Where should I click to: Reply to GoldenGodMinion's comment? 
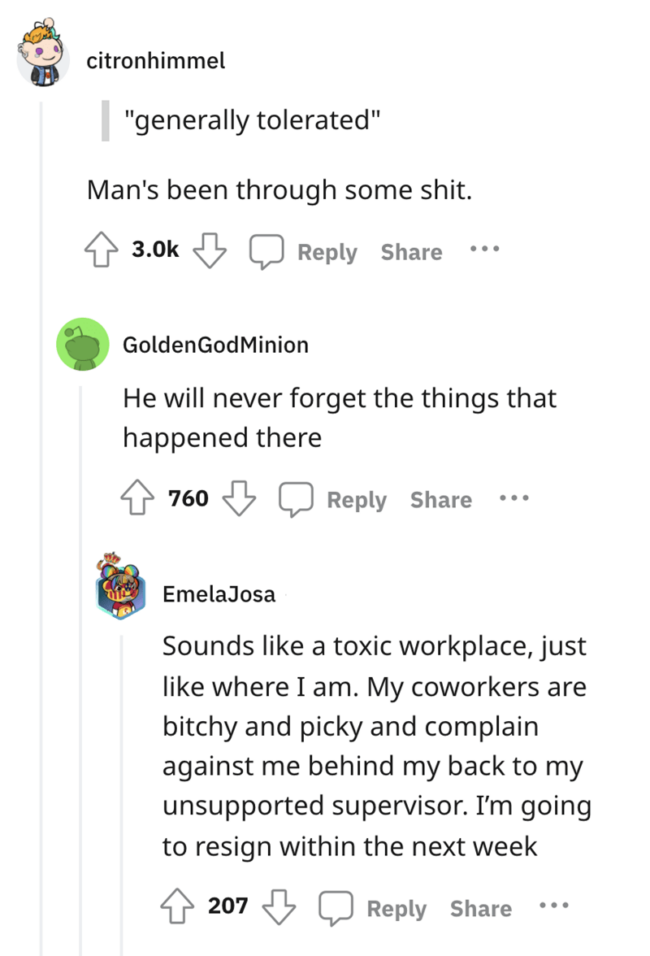click(356, 498)
